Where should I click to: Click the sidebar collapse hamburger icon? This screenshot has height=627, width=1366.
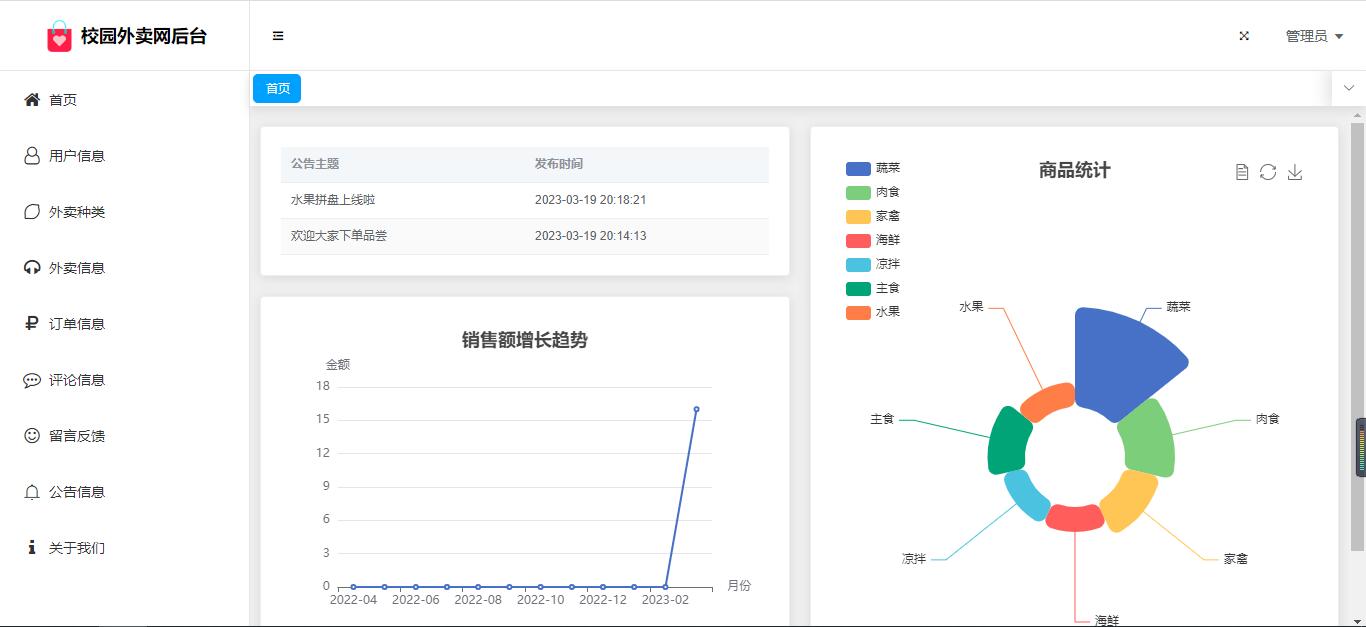pyautogui.click(x=278, y=36)
